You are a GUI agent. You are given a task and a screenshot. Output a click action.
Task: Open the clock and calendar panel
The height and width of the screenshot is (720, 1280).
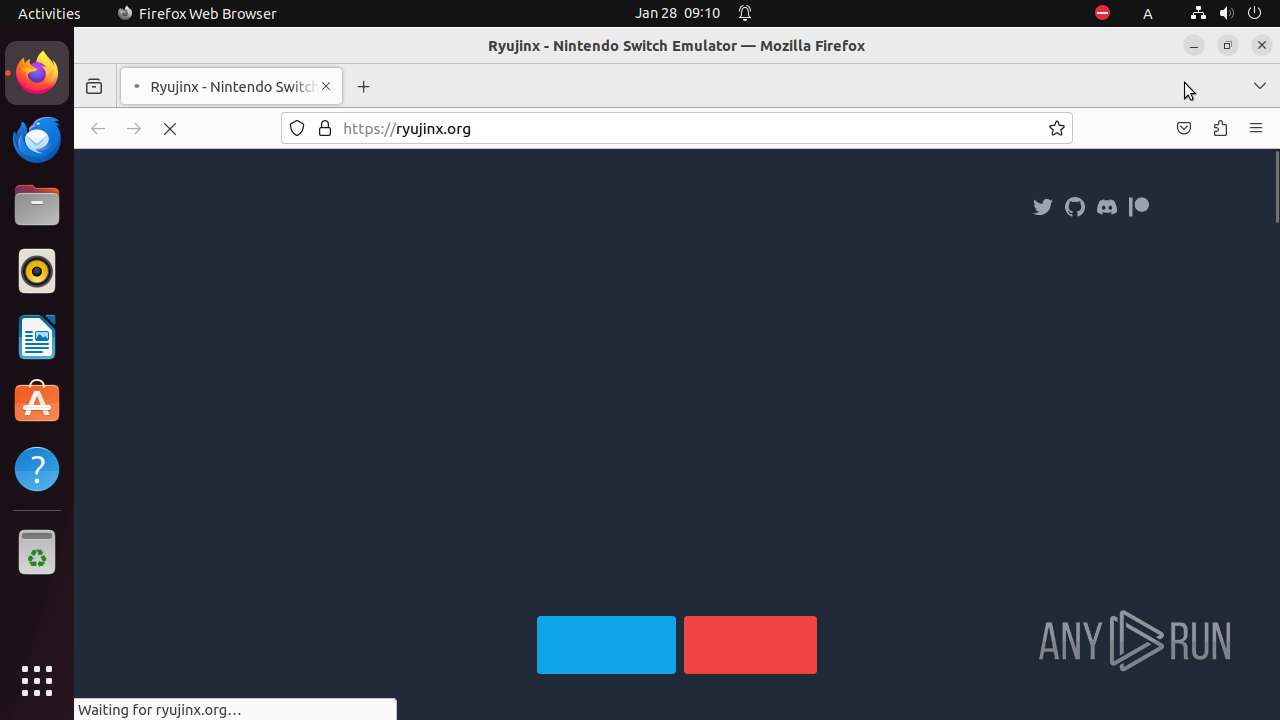(677, 13)
